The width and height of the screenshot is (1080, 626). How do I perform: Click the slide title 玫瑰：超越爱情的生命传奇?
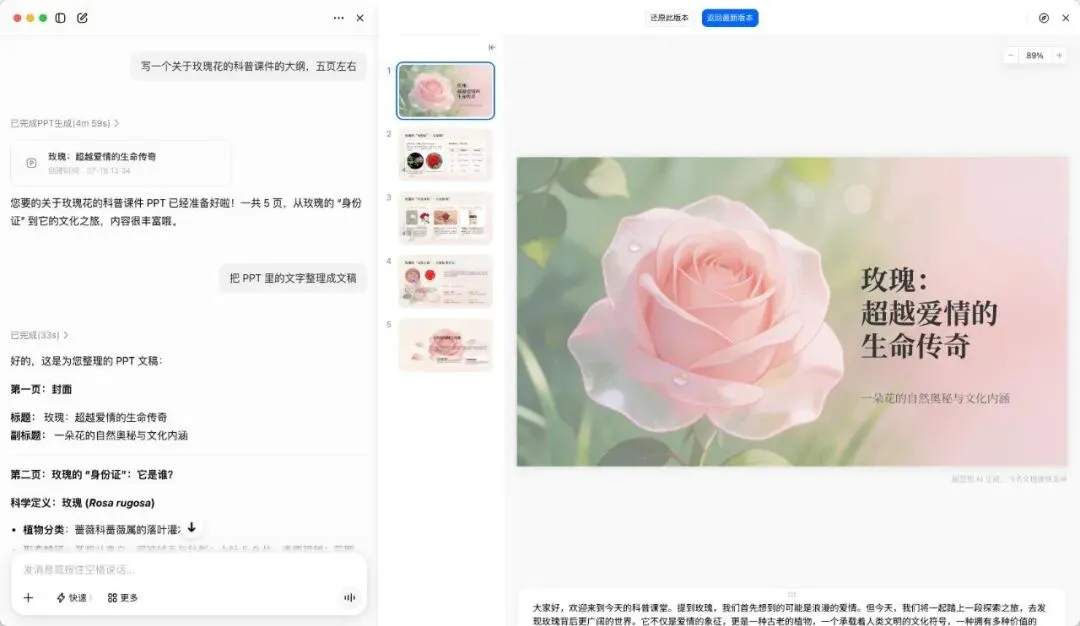(x=928, y=313)
